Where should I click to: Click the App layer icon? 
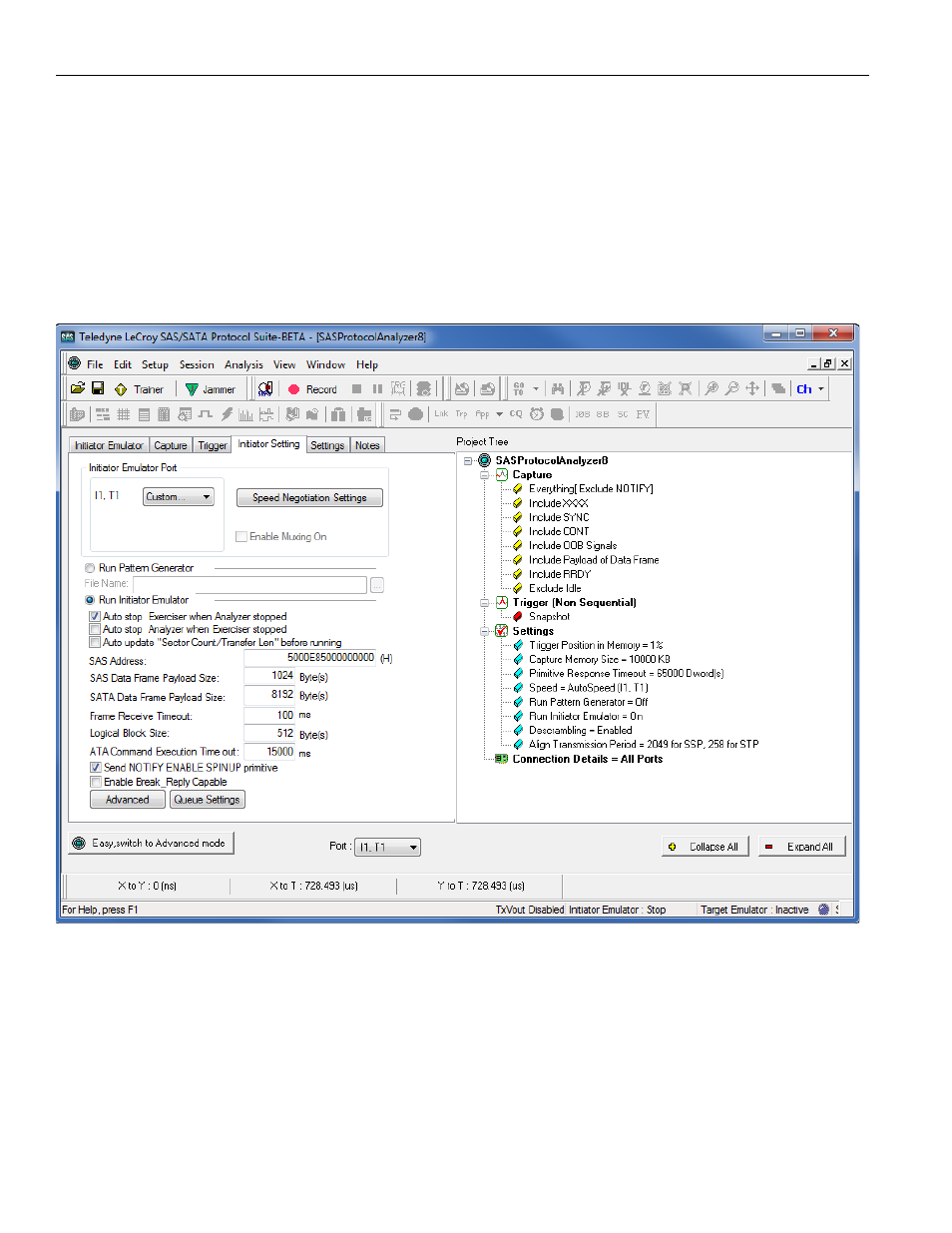[x=482, y=413]
